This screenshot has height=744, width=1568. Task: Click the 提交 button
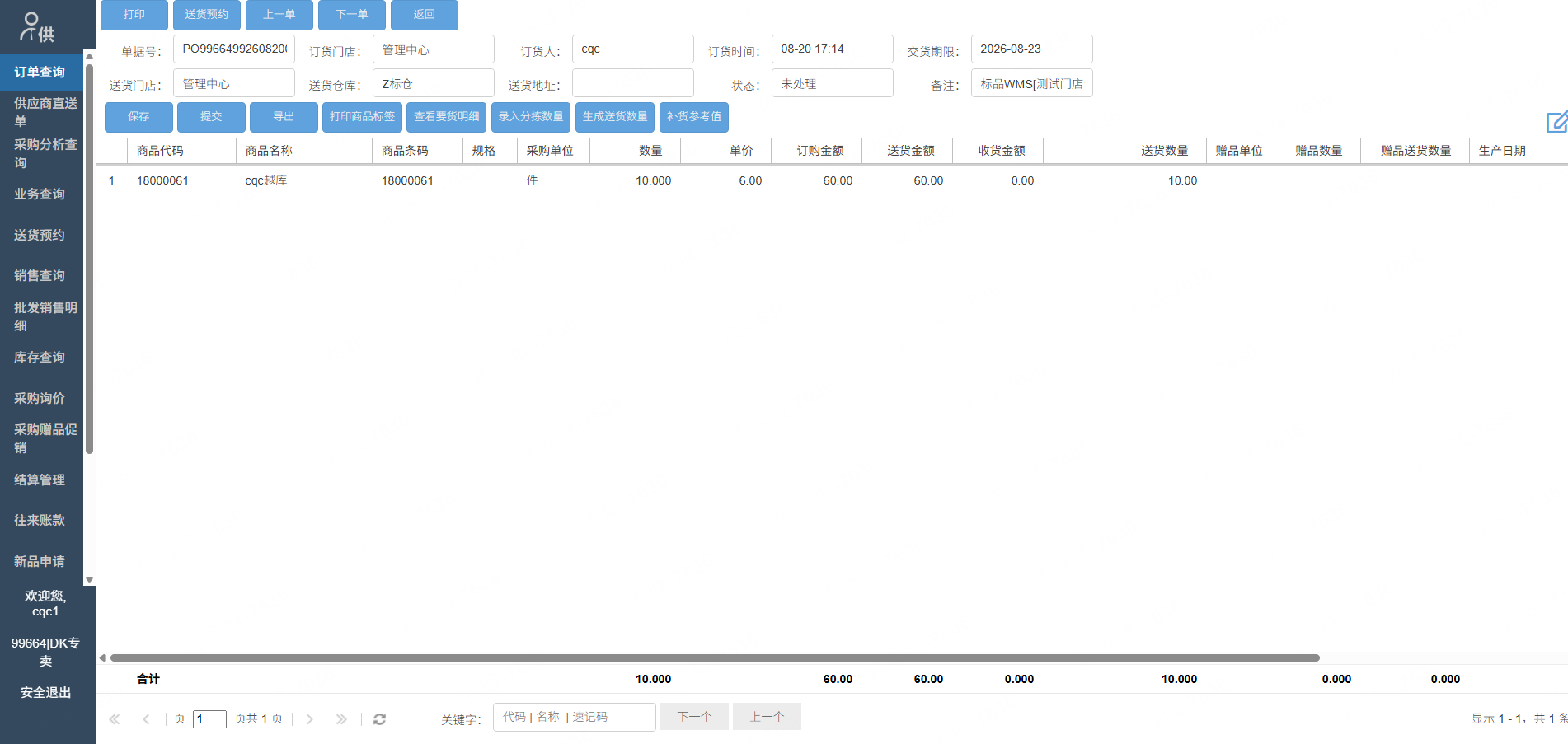click(211, 117)
